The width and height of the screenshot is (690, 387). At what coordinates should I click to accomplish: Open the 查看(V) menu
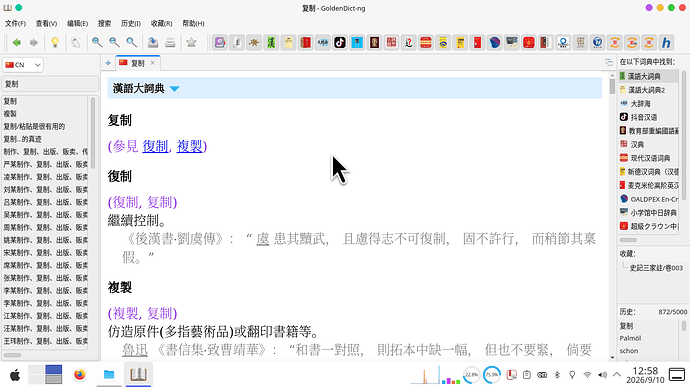46,23
